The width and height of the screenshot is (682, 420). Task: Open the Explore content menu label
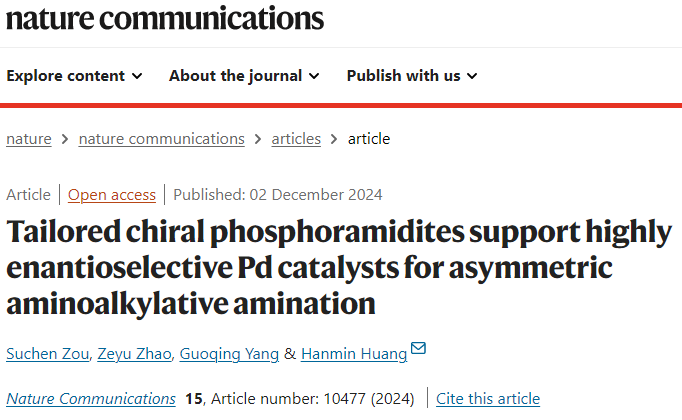[x=66, y=76]
